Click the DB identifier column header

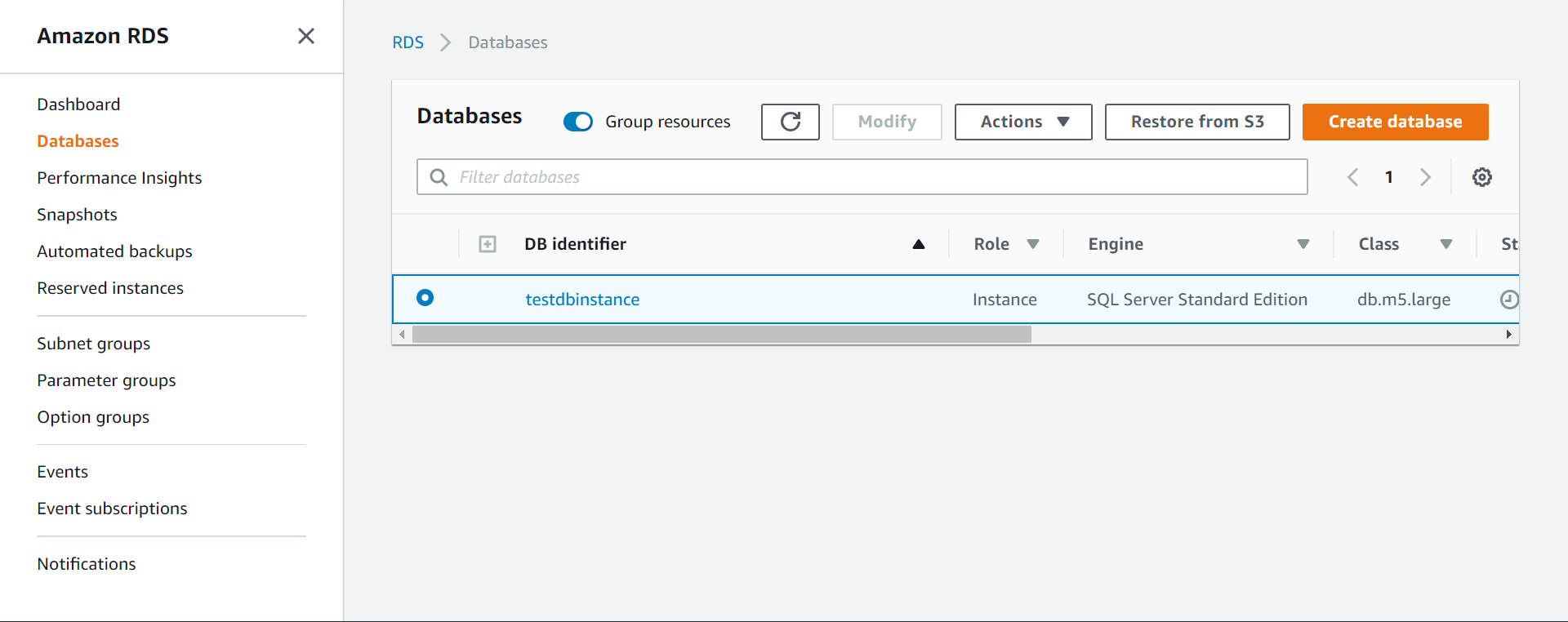point(575,244)
